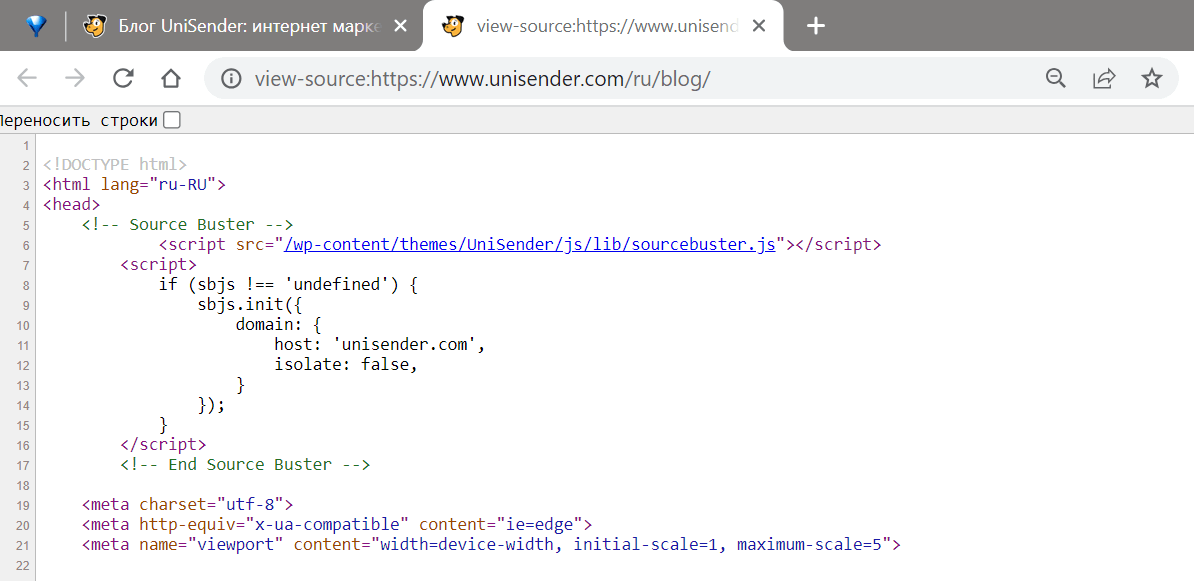Click the back navigation arrow
This screenshot has height=581, width=1194.
click(27, 78)
